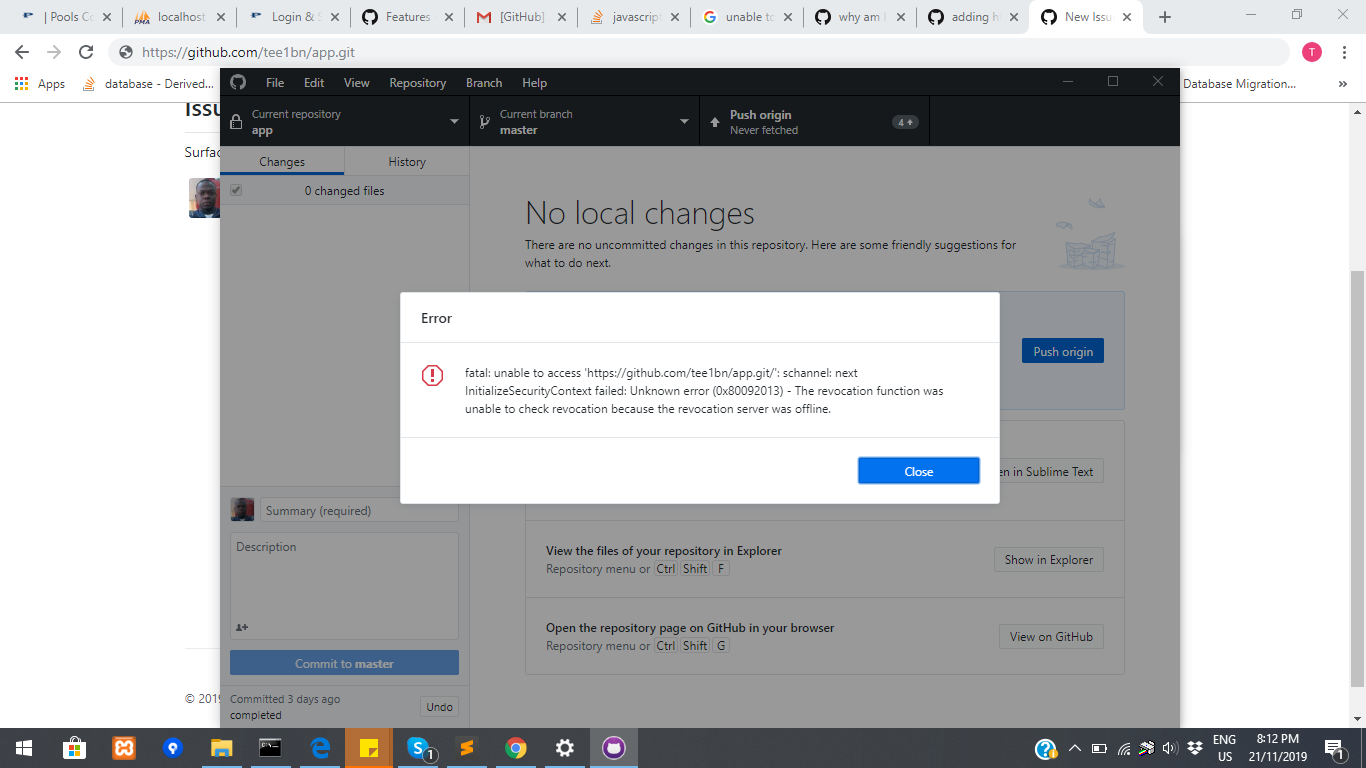Close the error dialog
The height and width of the screenshot is (768, 1366).
[x=918, y=470]
